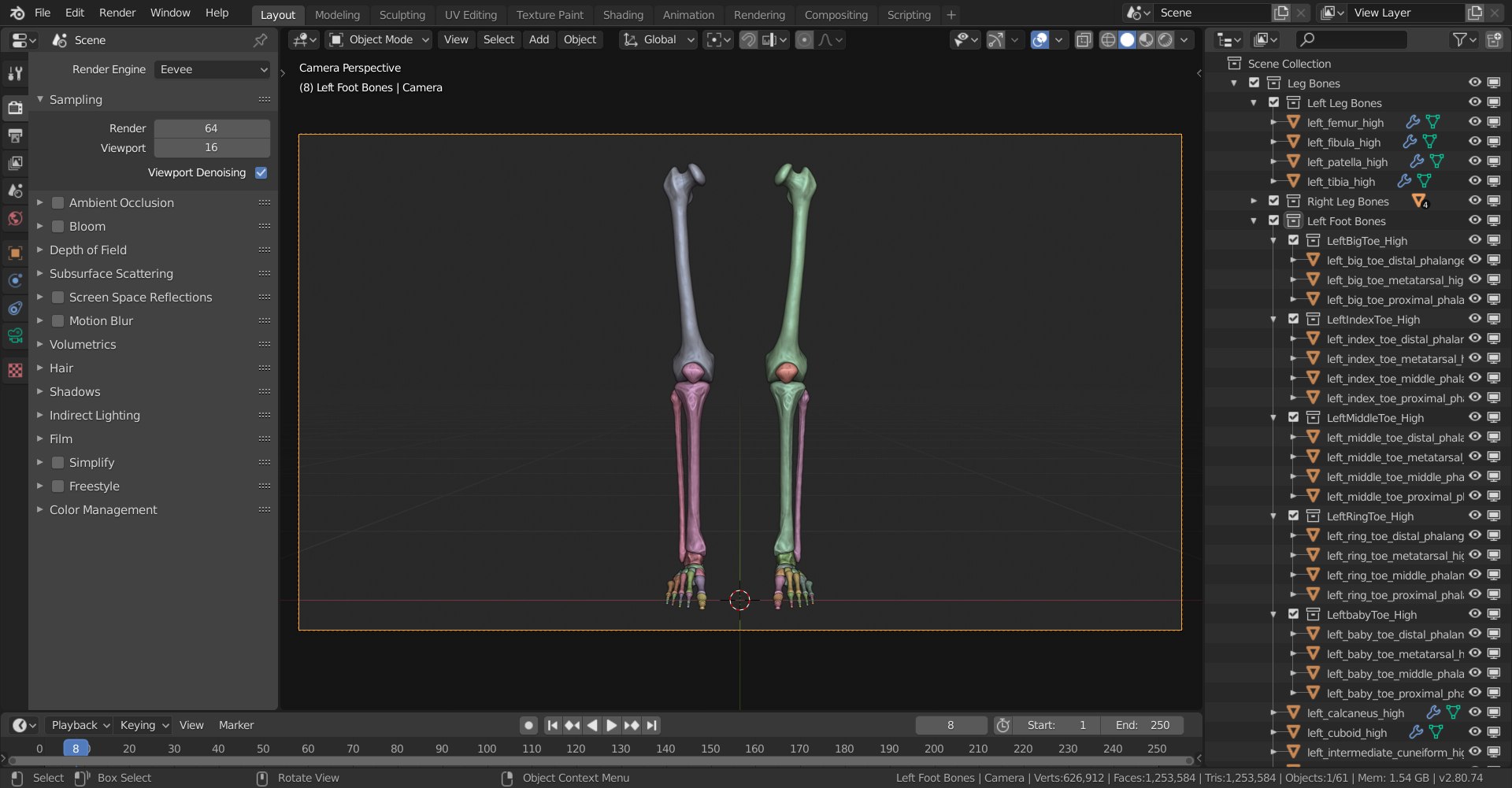Open outliner filter funnel icon
The width and height of the screenshot is (1512, 788).
(x=1459, y=39)
